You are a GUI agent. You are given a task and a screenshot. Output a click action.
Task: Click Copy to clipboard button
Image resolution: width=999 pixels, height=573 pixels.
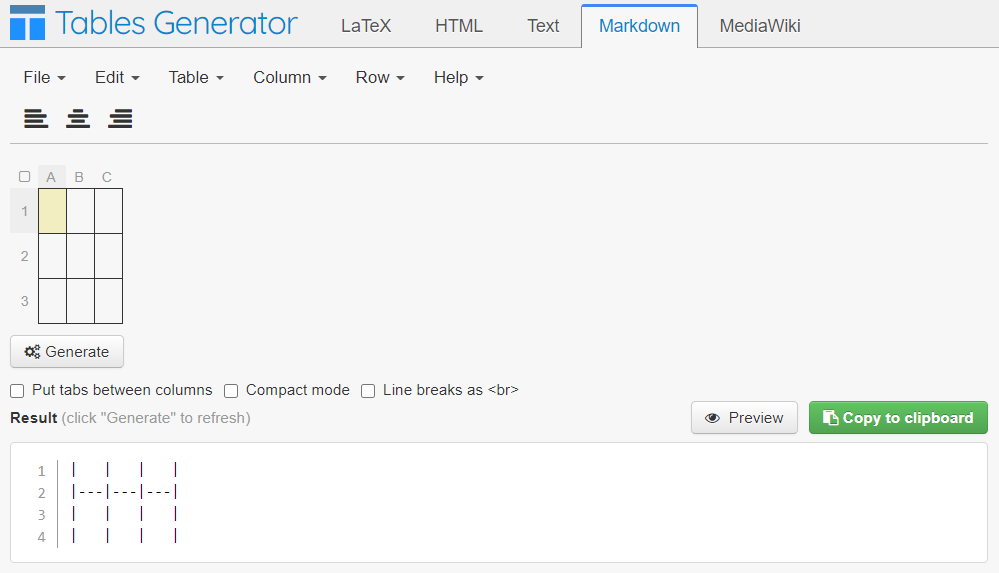coord(898,418)
